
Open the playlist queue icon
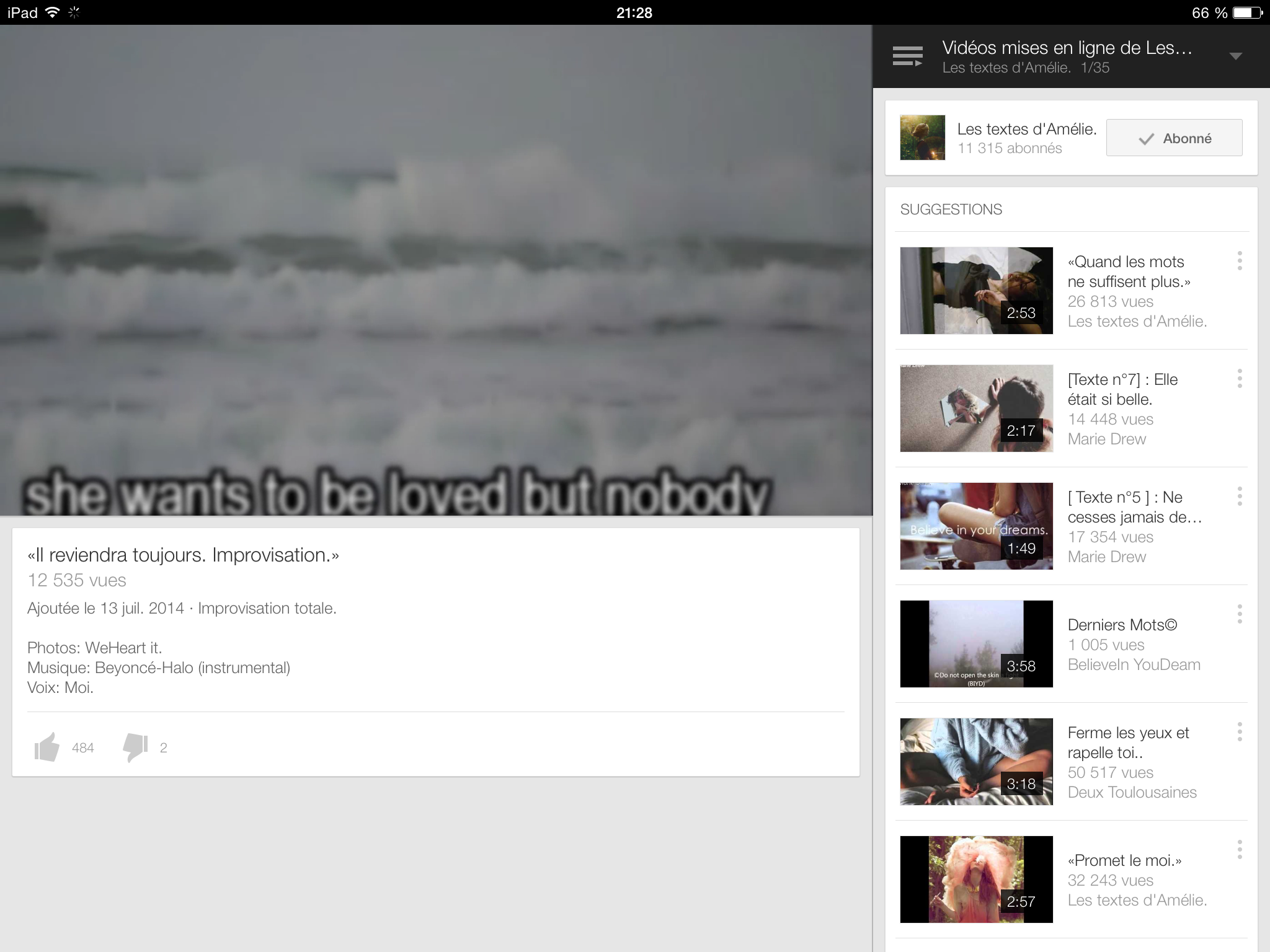tap(907, 56)
